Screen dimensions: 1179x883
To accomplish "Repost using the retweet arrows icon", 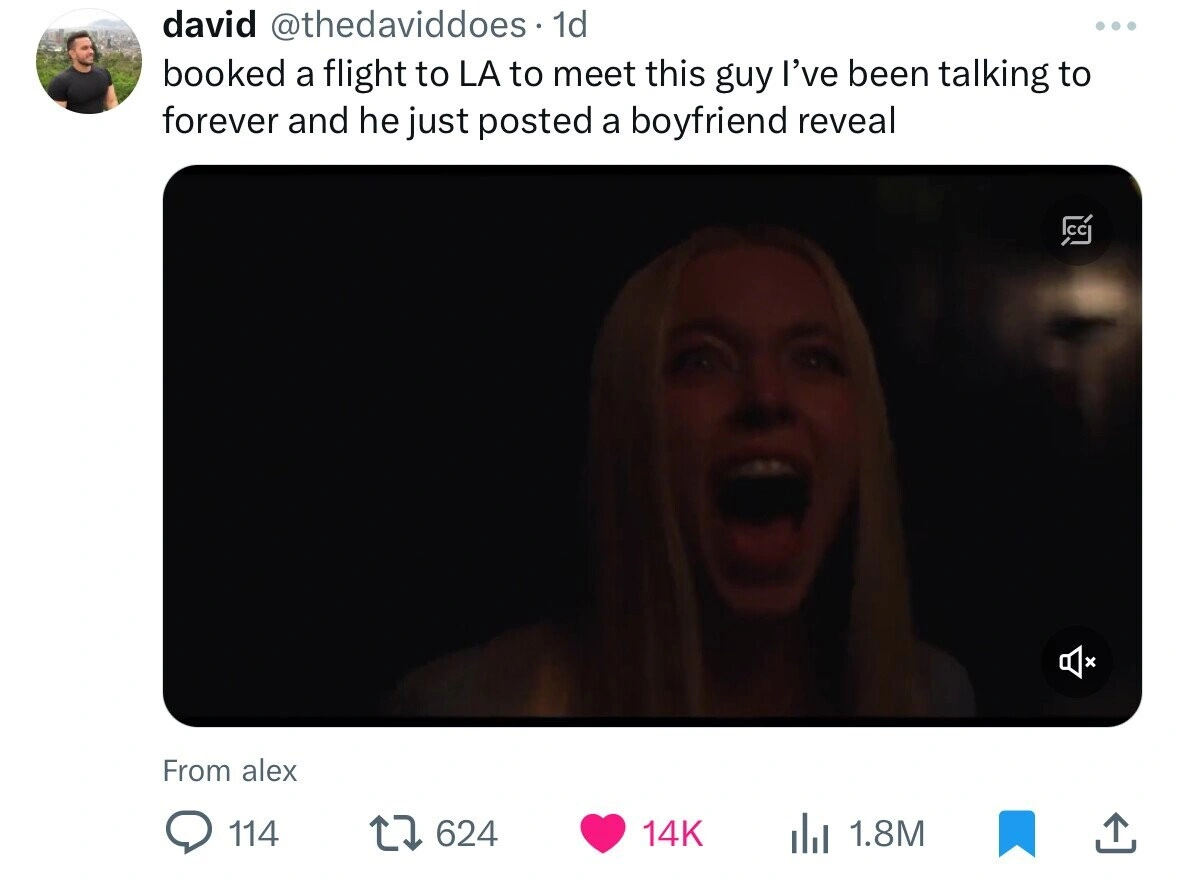I will [x=394, y=833].
